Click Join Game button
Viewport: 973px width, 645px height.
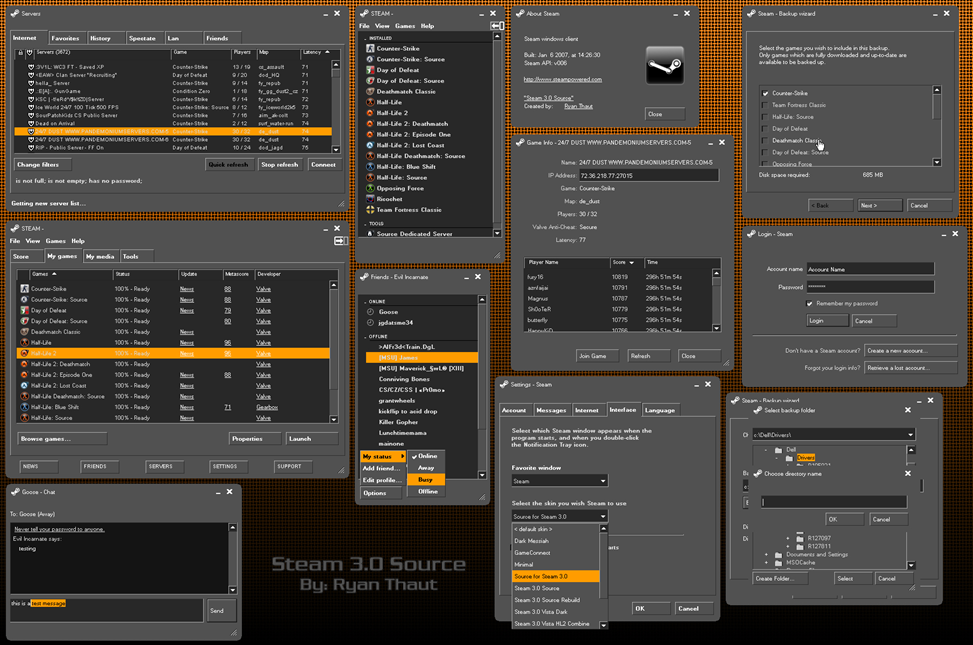point(597,356)
